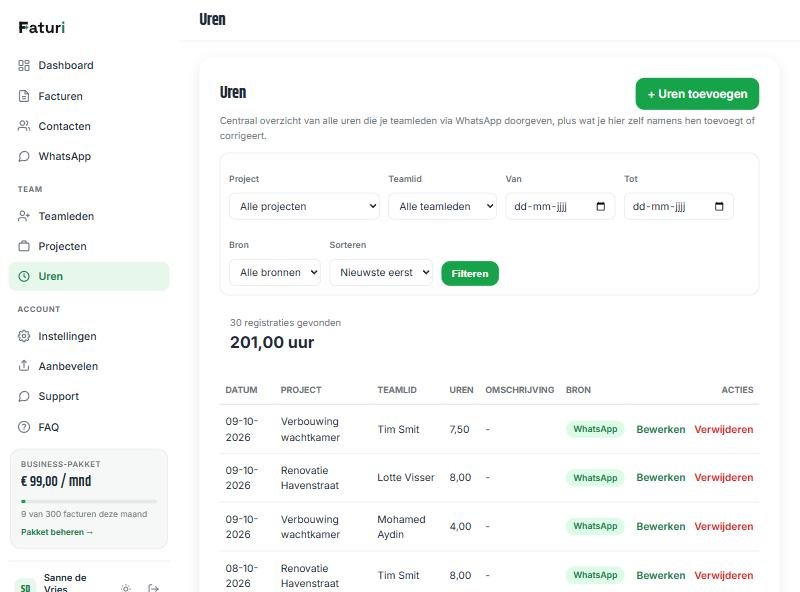Open the Projecten page
This screenshot has width=800, height=592.
click(89, 246)
